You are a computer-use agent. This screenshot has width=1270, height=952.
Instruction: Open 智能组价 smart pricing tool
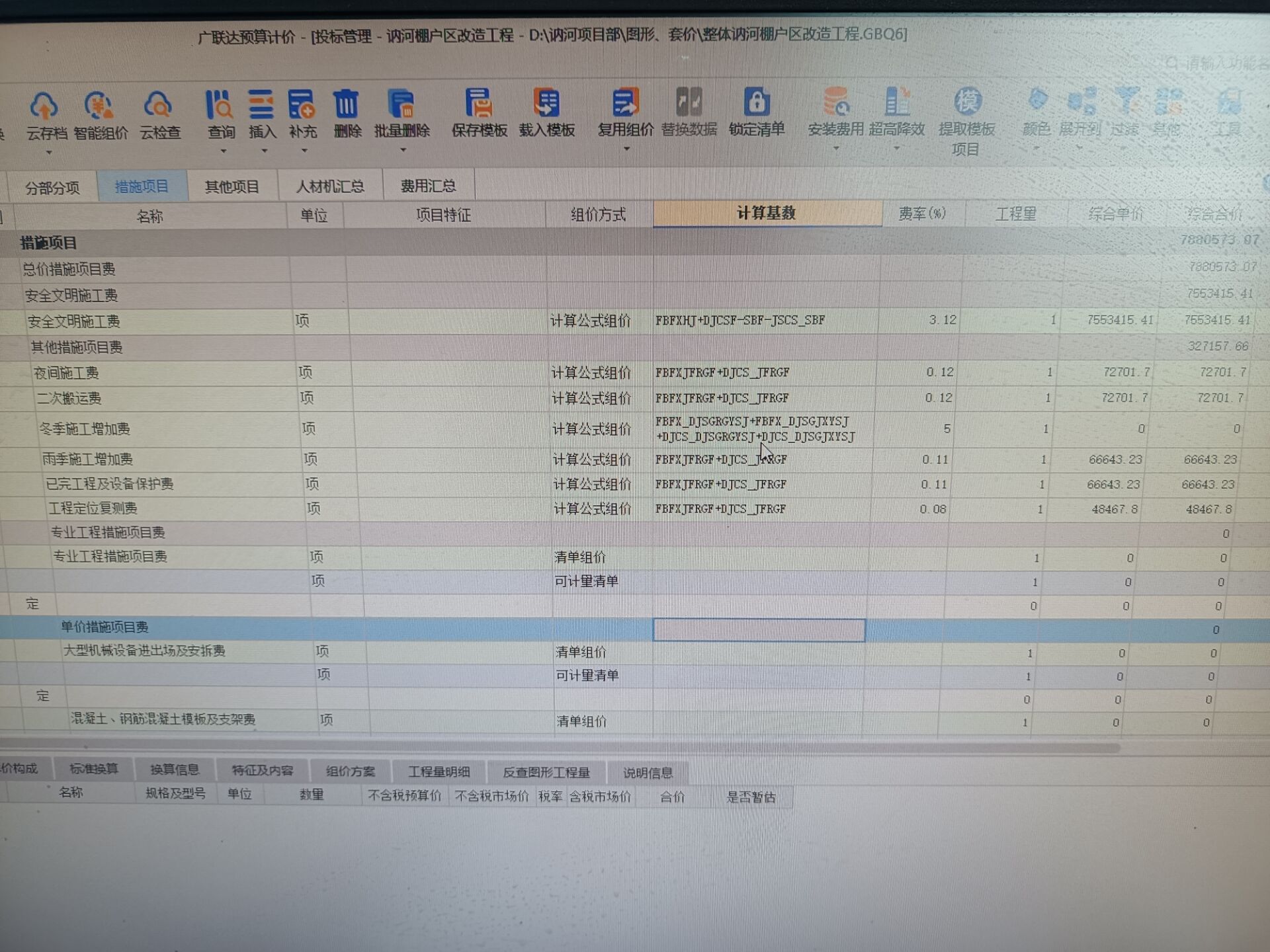coord(99,106)
